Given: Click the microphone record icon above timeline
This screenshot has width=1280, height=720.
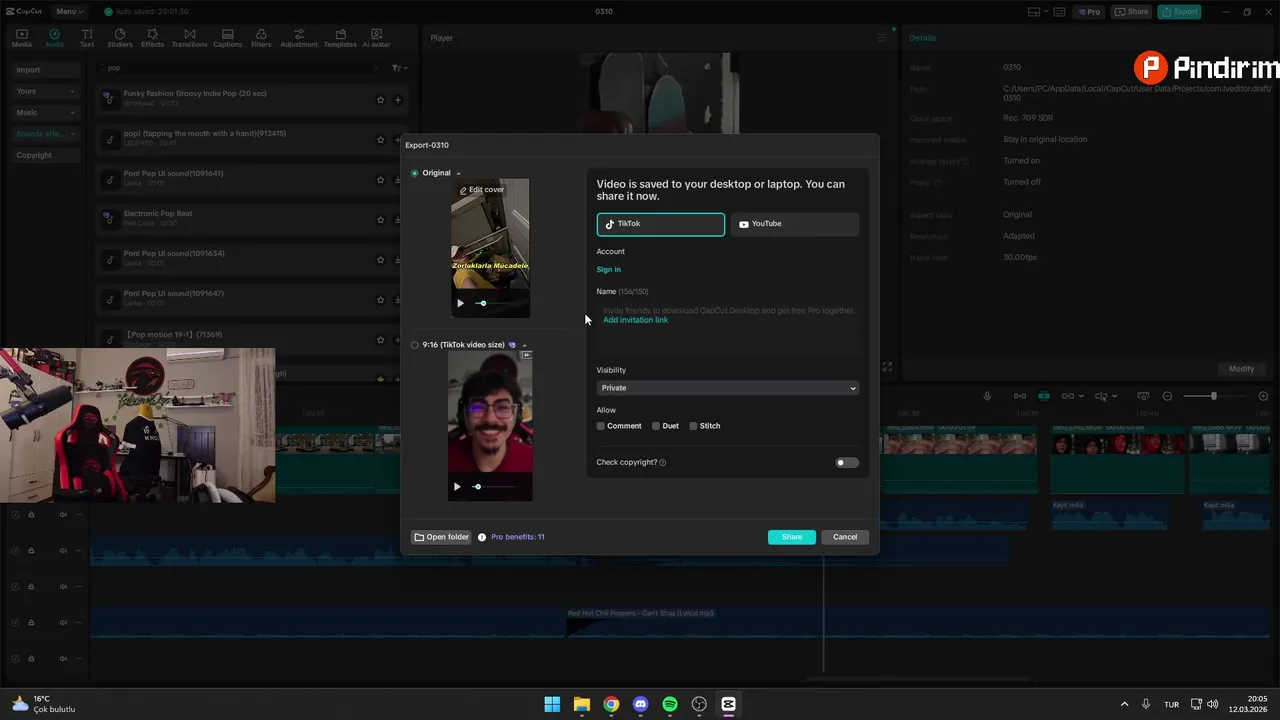Looking at the screenshot, I should point(987,396).
